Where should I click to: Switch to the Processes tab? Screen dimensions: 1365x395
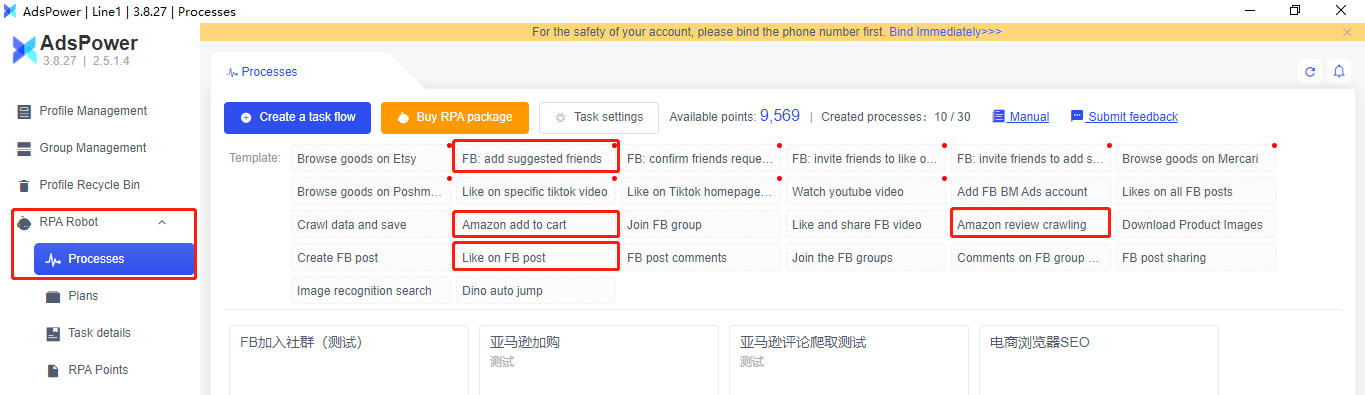click(x=262, y=72)
